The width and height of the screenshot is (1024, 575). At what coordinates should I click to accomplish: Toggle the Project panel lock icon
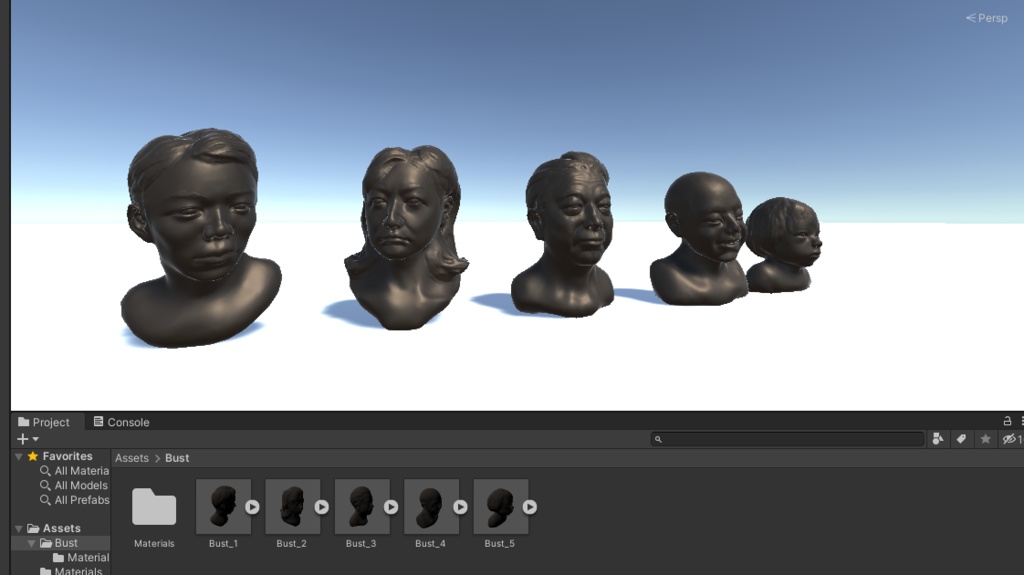(x=1007, y=421)
